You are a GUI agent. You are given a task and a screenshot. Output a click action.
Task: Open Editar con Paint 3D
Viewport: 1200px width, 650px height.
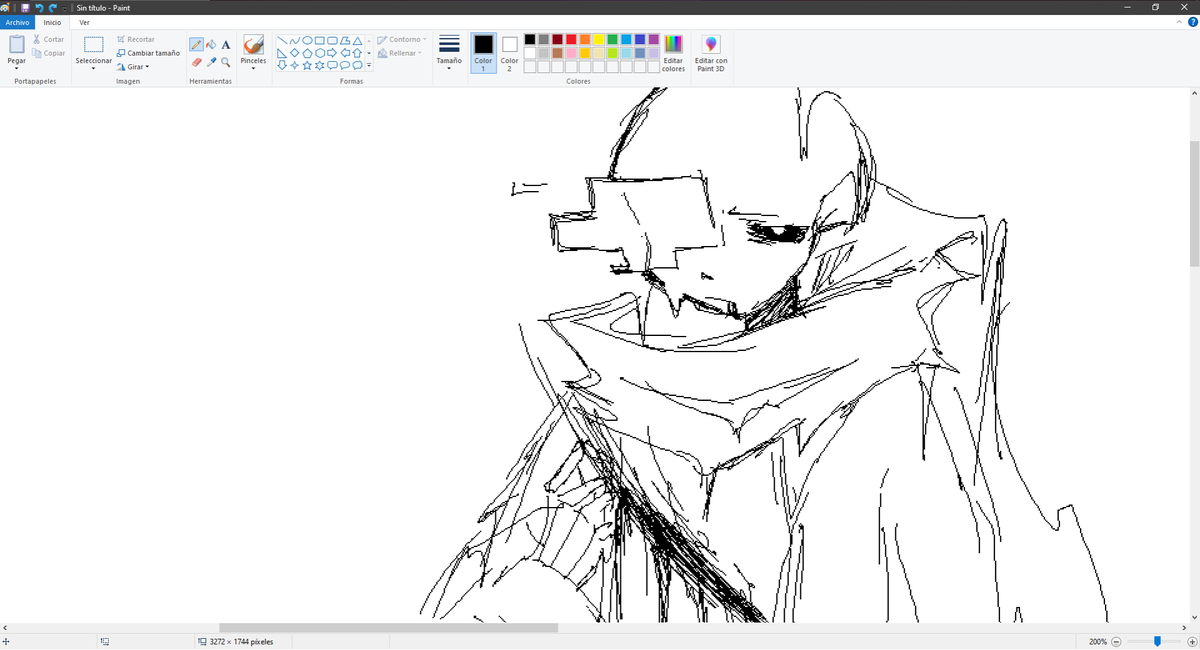[x=711, y=54]
